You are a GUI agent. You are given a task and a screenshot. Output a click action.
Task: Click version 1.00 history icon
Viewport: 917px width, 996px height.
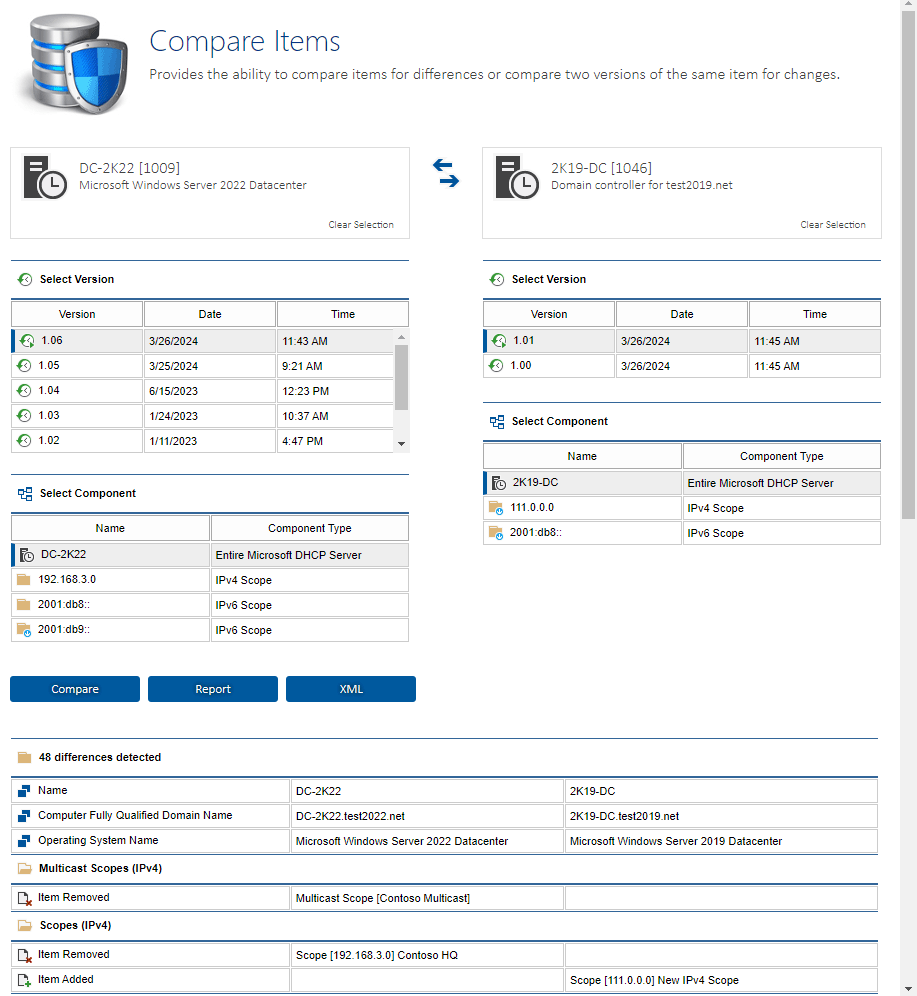496,366
